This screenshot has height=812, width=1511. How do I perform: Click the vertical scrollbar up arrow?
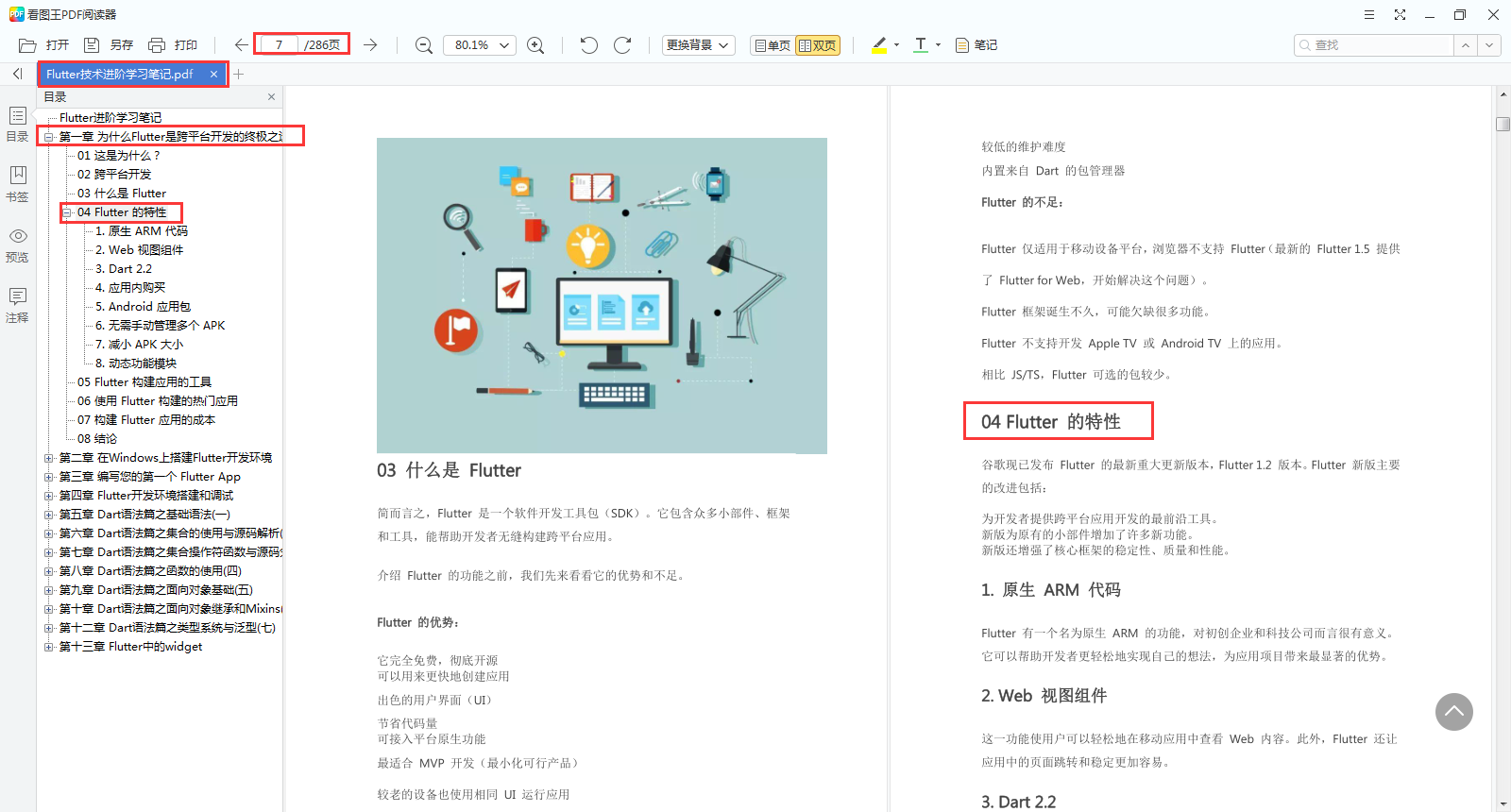coord(1503,94)
